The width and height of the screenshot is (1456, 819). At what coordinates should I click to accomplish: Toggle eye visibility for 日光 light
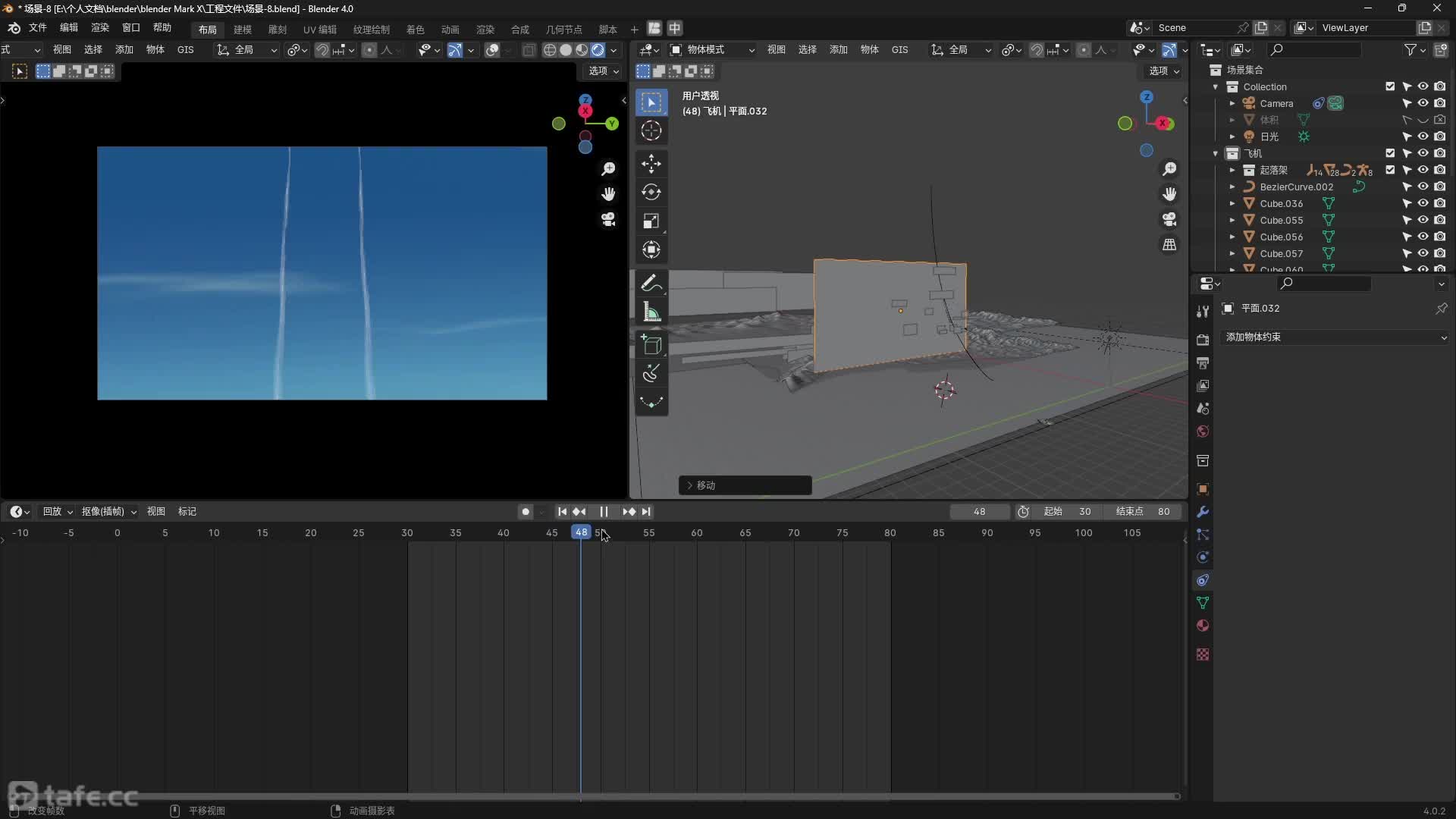[1423, 136]
